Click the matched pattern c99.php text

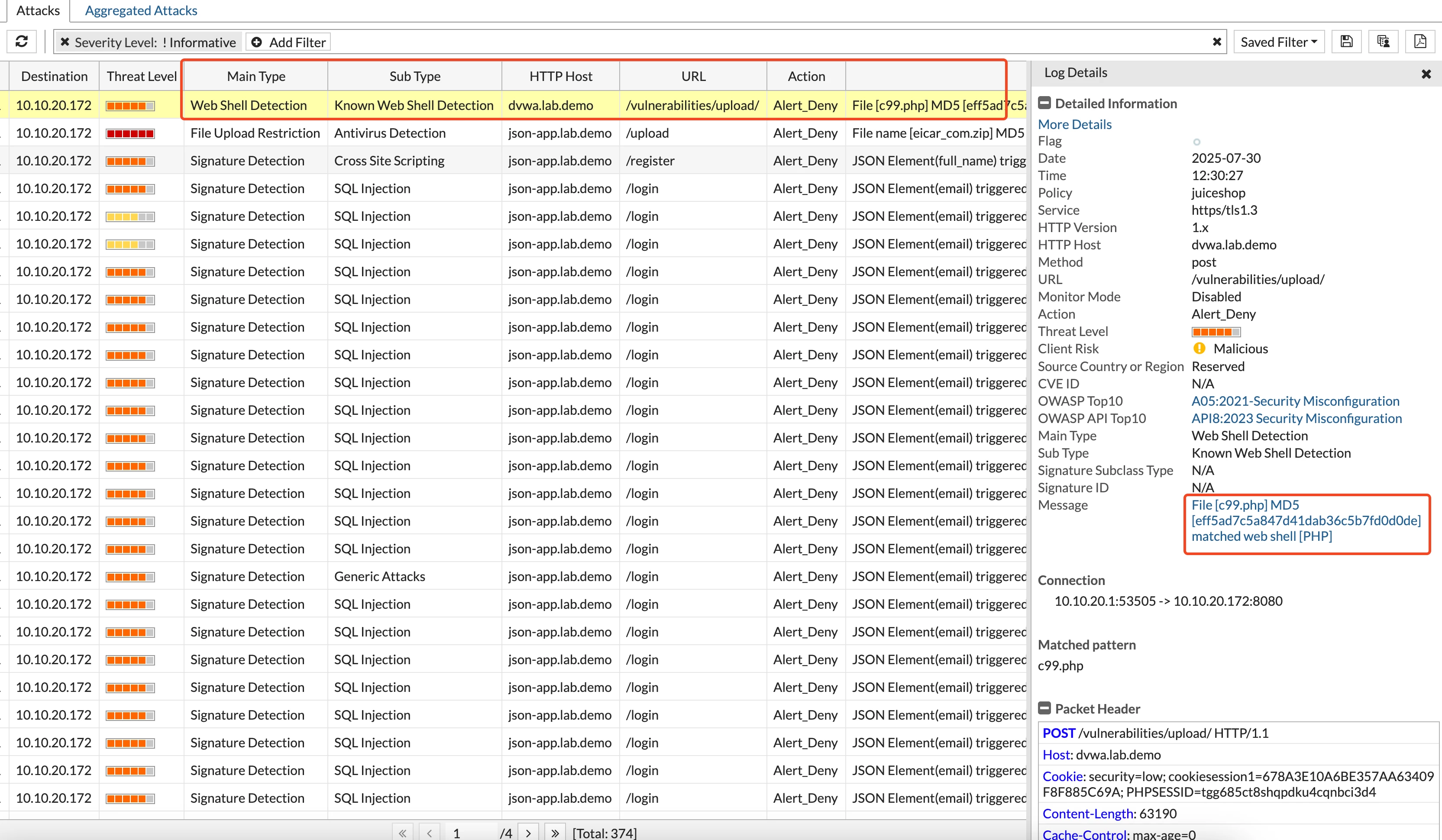1060,666
